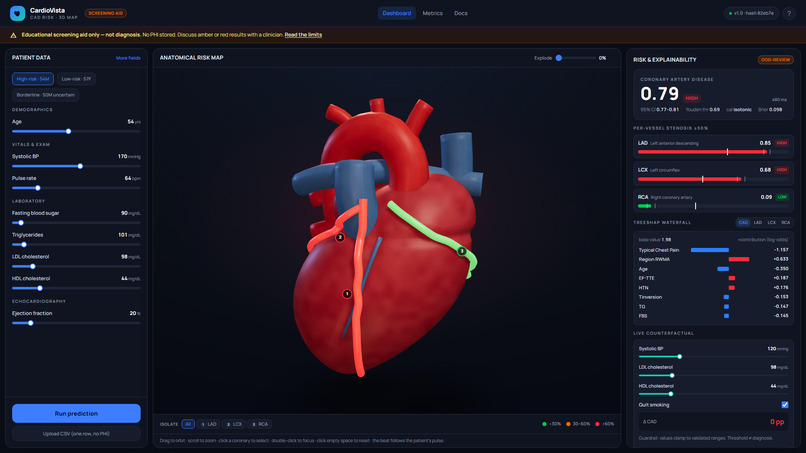Viewport: 806px width, 453px height.
Task: Isolate all vessels with the All chip
Action: click(x=188, y=424)
